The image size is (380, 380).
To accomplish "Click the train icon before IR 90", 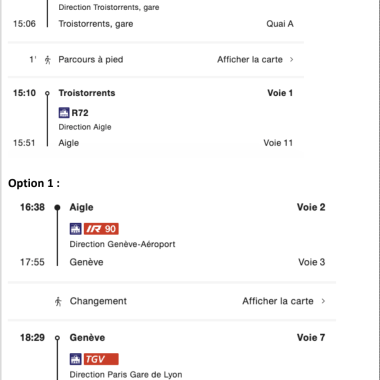I will [x=76, y=229].
